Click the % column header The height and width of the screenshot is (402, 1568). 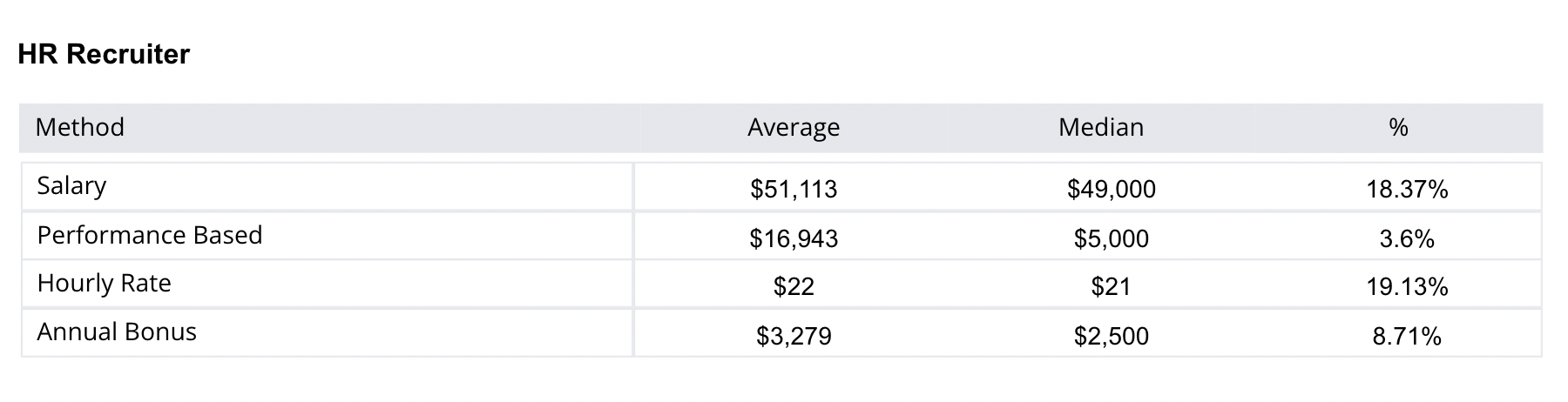(1398, 128)
